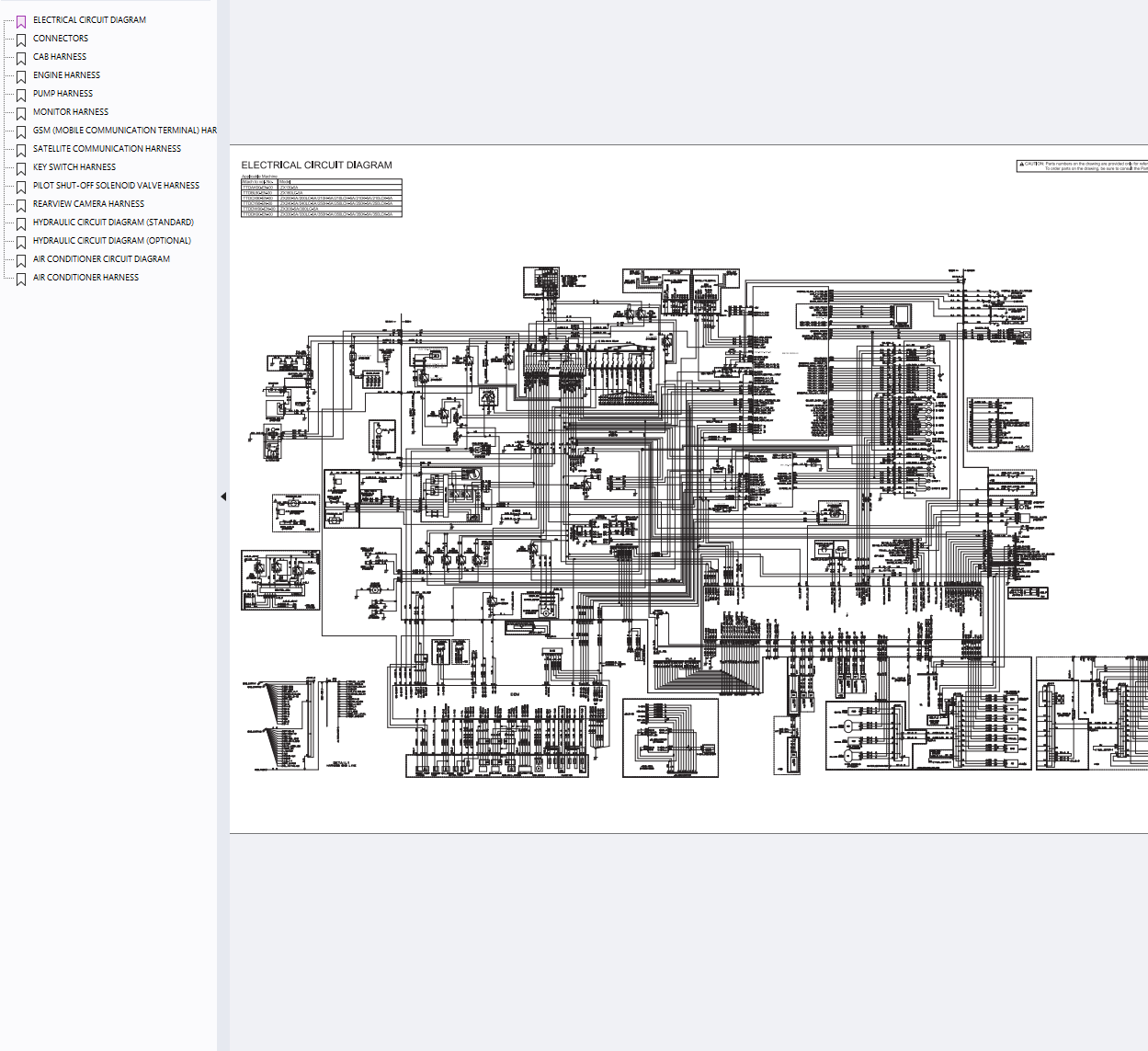The height and width of the screenshot is (1051, 1148).
Task: Click bookmark icon beside ELECTRICAL CIRCUIT DIAGRAM
Action: pos(21,21)
